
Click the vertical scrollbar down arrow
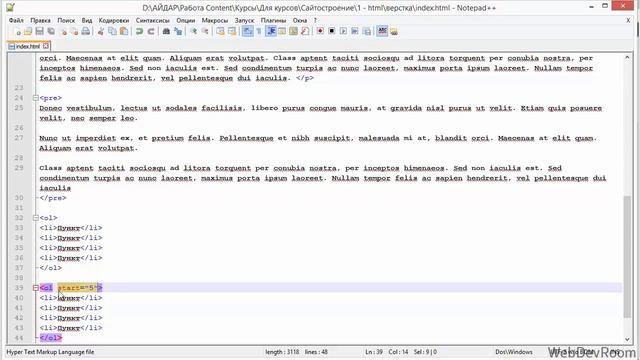point(627,339)
